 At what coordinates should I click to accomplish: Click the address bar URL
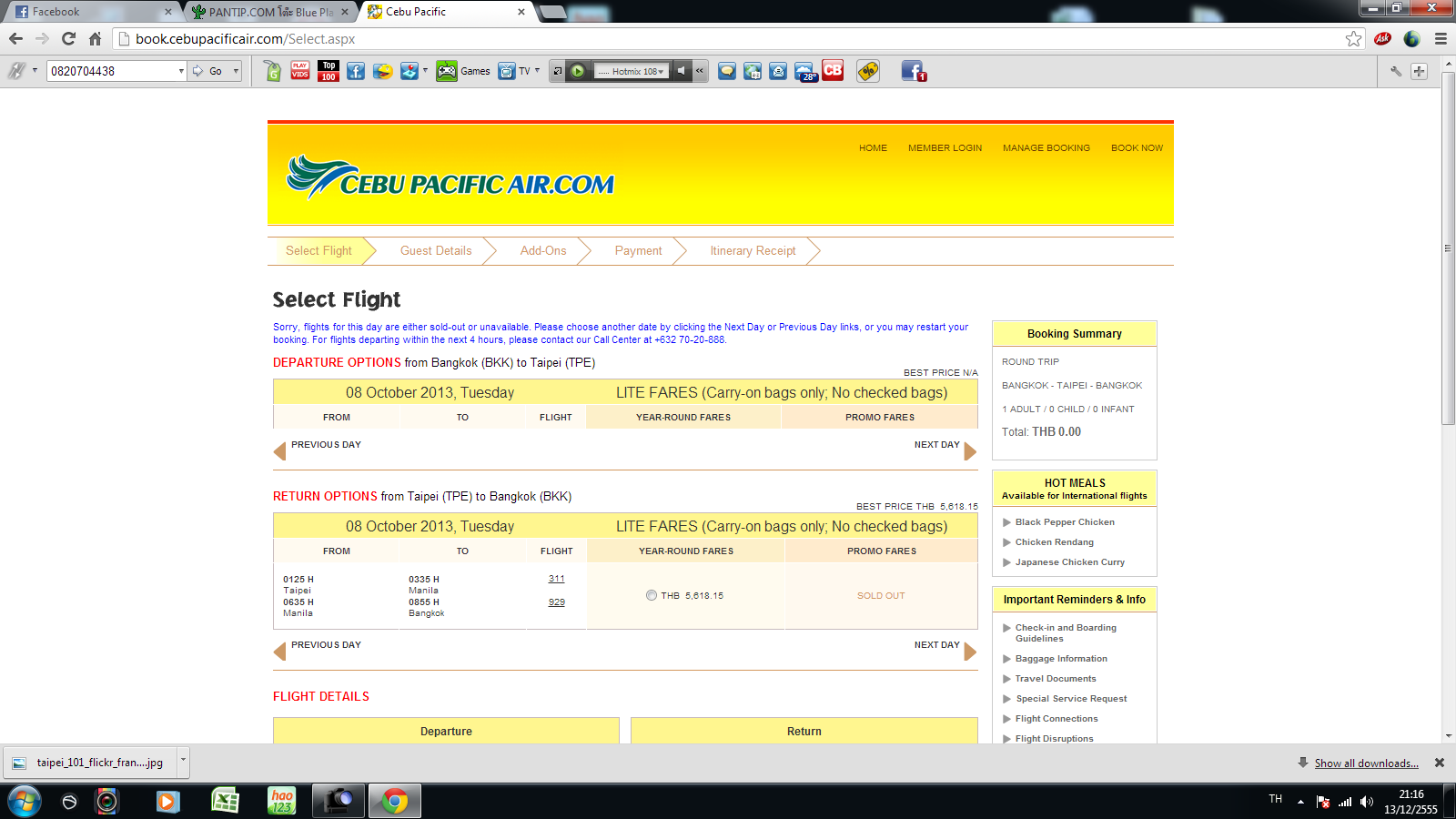tap(245, 39)
